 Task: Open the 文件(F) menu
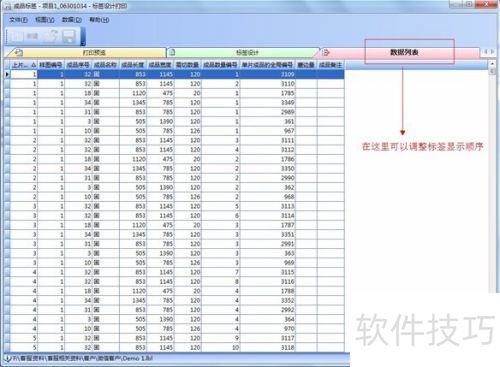pos(18,20)
